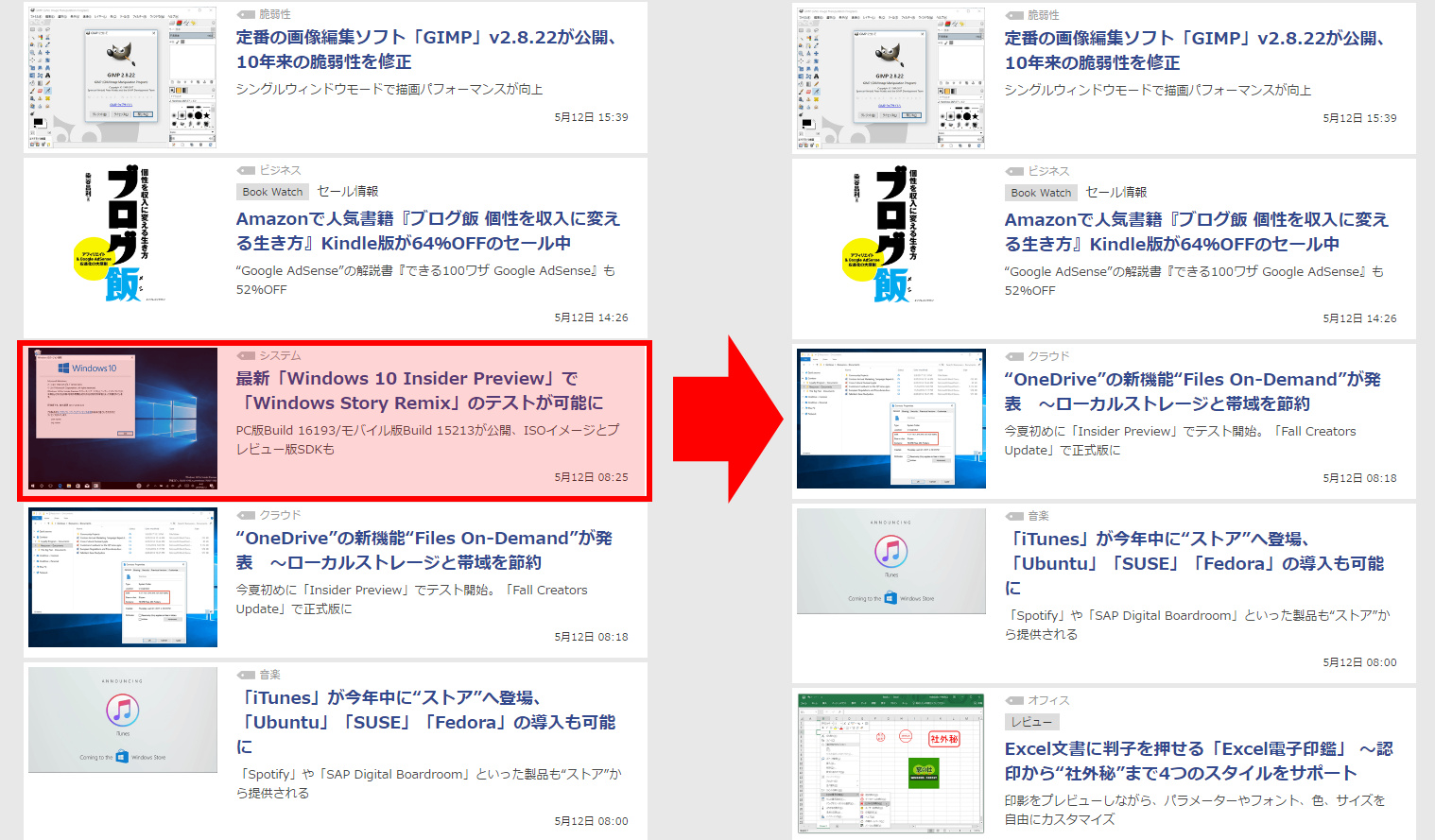Open GIMP article thumbnail in left list

tap(123, 77)
